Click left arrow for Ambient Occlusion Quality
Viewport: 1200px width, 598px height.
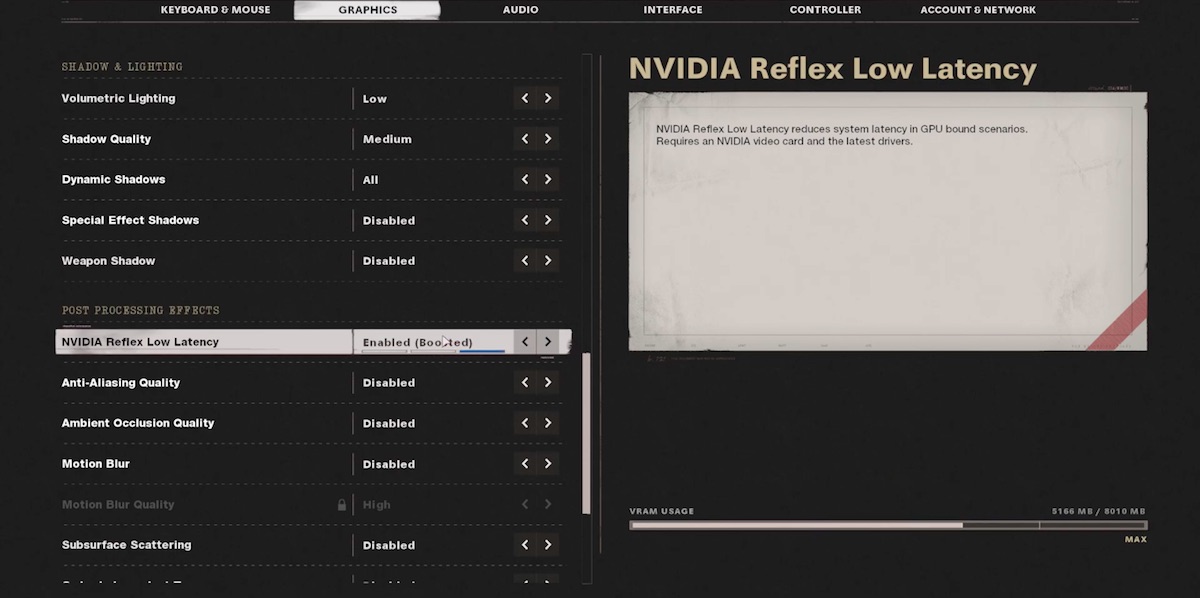coord(525,423)
